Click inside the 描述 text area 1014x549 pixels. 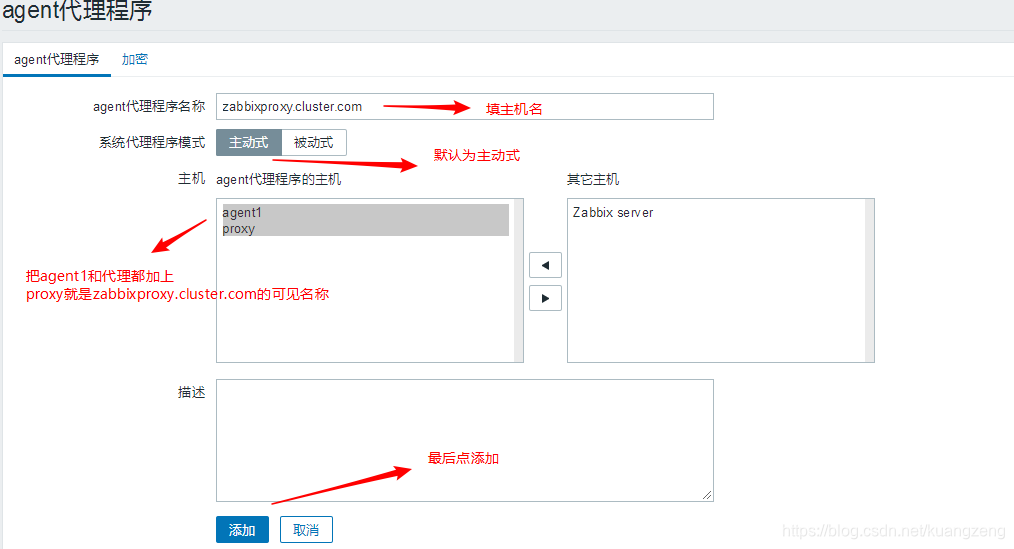click(464, 440)
